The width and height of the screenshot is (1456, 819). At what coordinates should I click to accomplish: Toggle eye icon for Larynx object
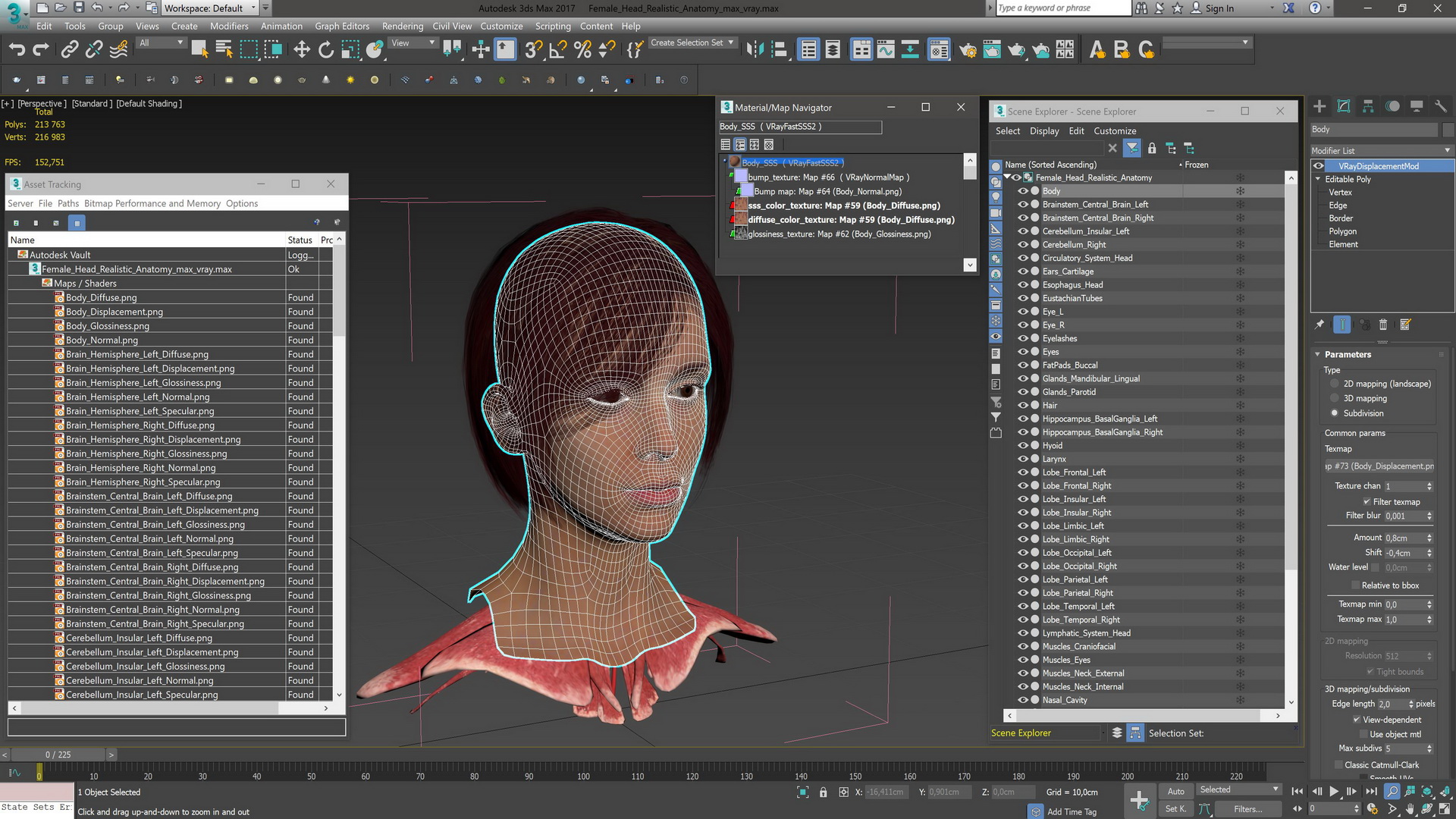click(x=1023, y=459)
